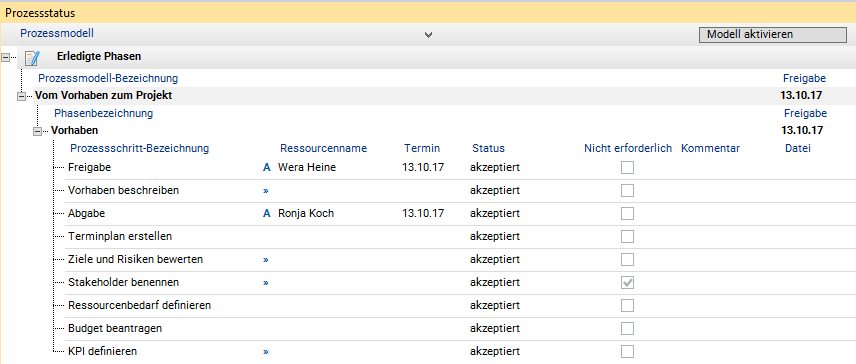Click Freigabe date of Vom Vorhaben zum Projekt

(x=801, y=96)
